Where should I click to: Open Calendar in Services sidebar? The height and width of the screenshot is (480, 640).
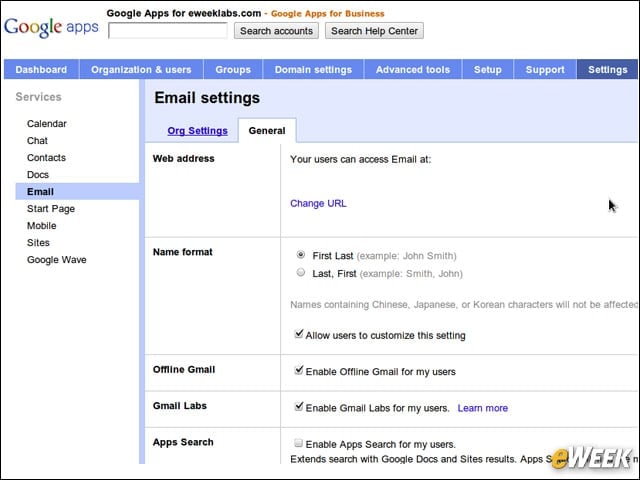pyautogui.click(x=47, y=124)
